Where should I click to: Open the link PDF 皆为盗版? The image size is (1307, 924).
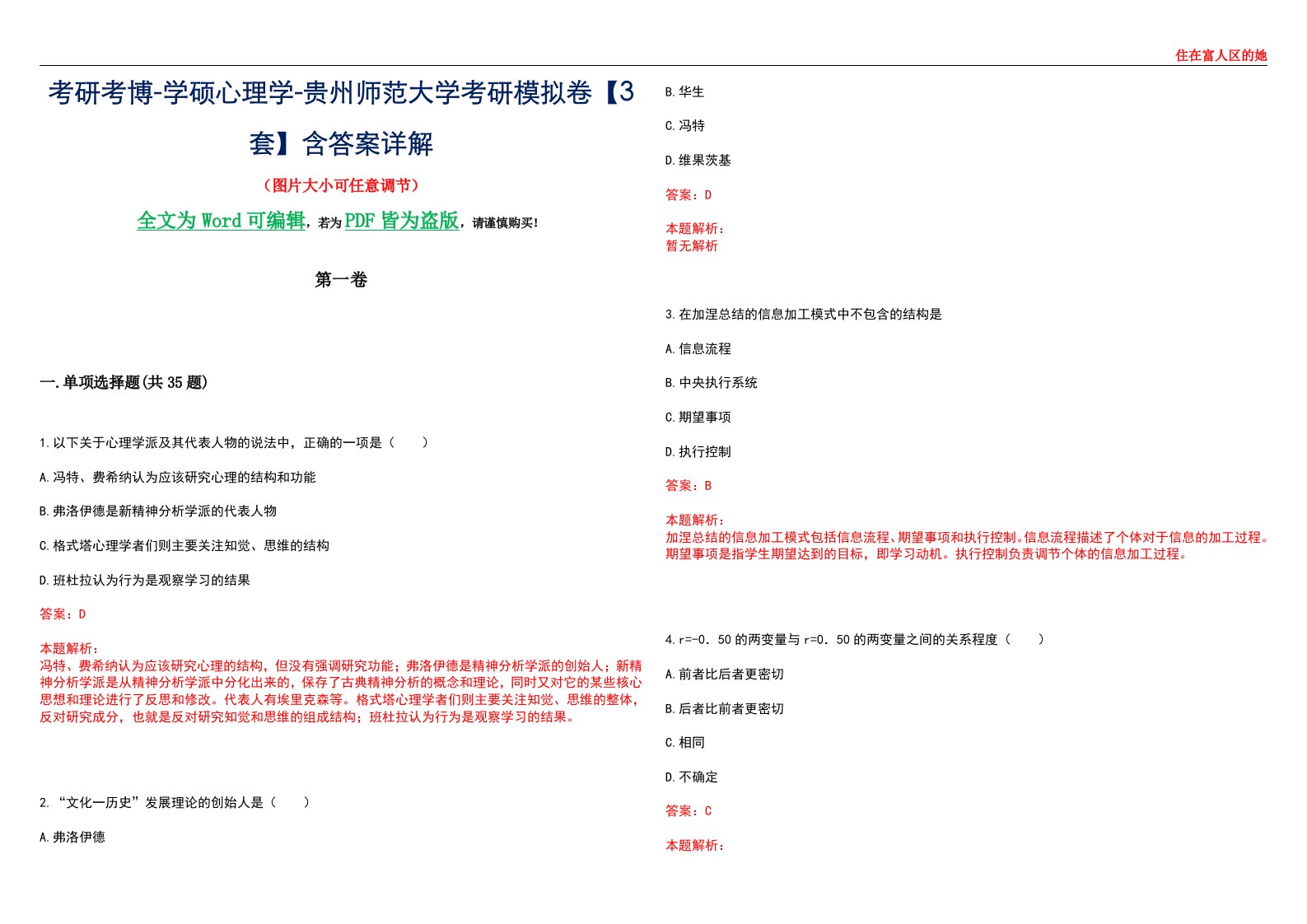(401, 221)
